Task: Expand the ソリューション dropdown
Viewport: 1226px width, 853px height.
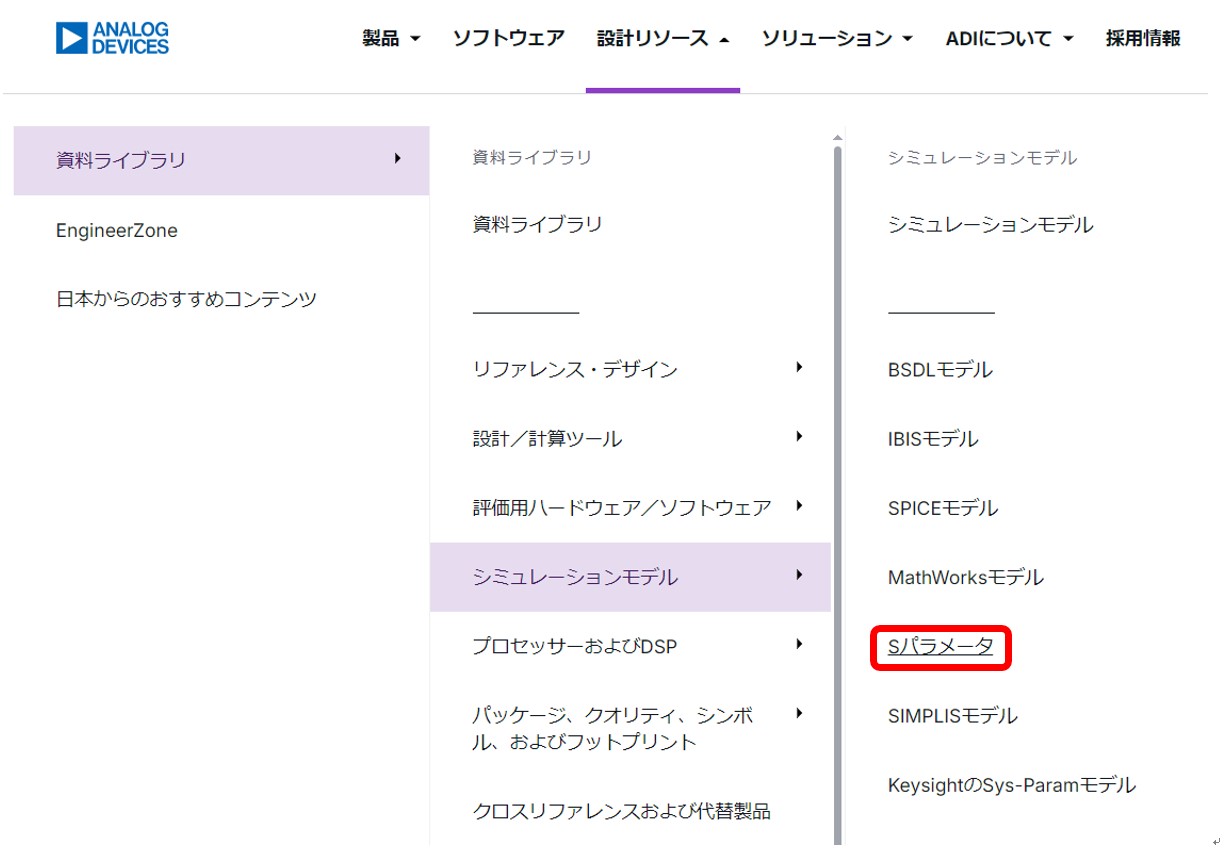Action: (x=837, y=39)
